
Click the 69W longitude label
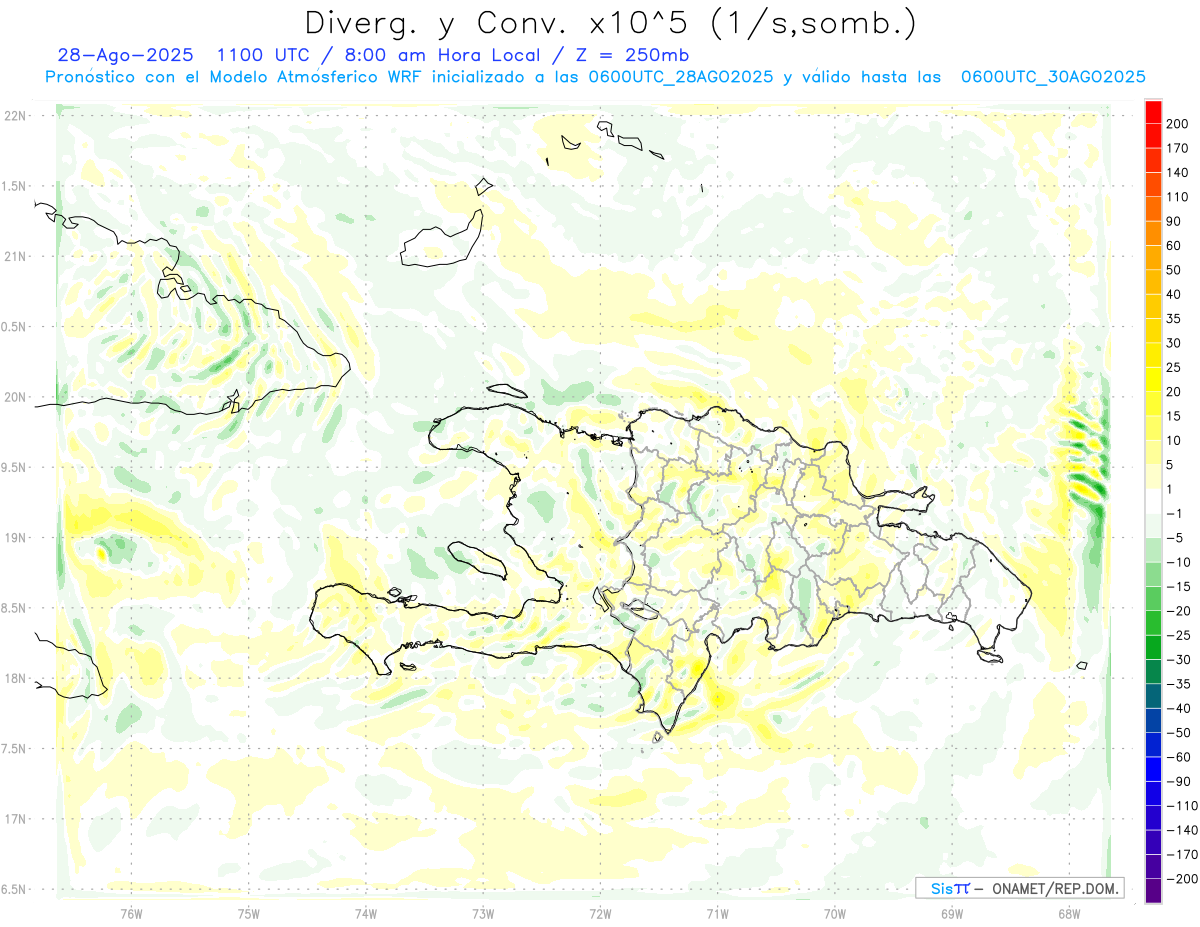tap(952, 913)
